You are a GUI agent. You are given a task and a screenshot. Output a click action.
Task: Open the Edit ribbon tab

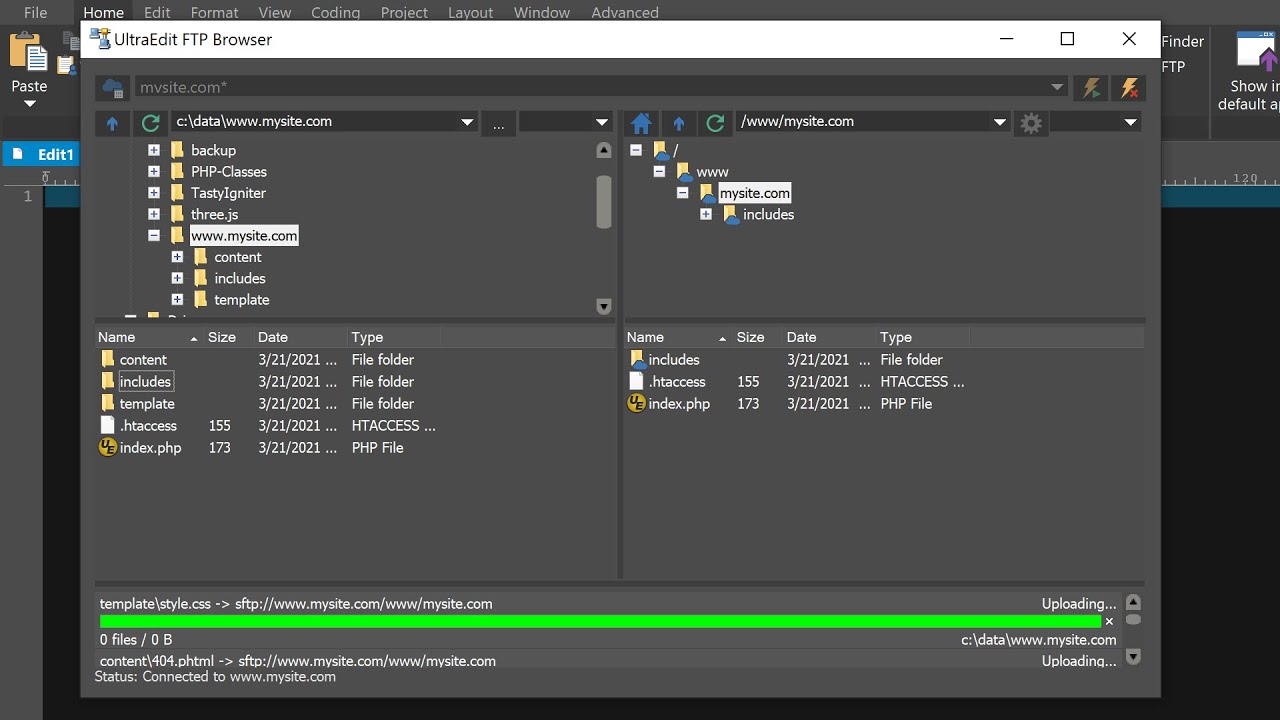pos(157,13)
